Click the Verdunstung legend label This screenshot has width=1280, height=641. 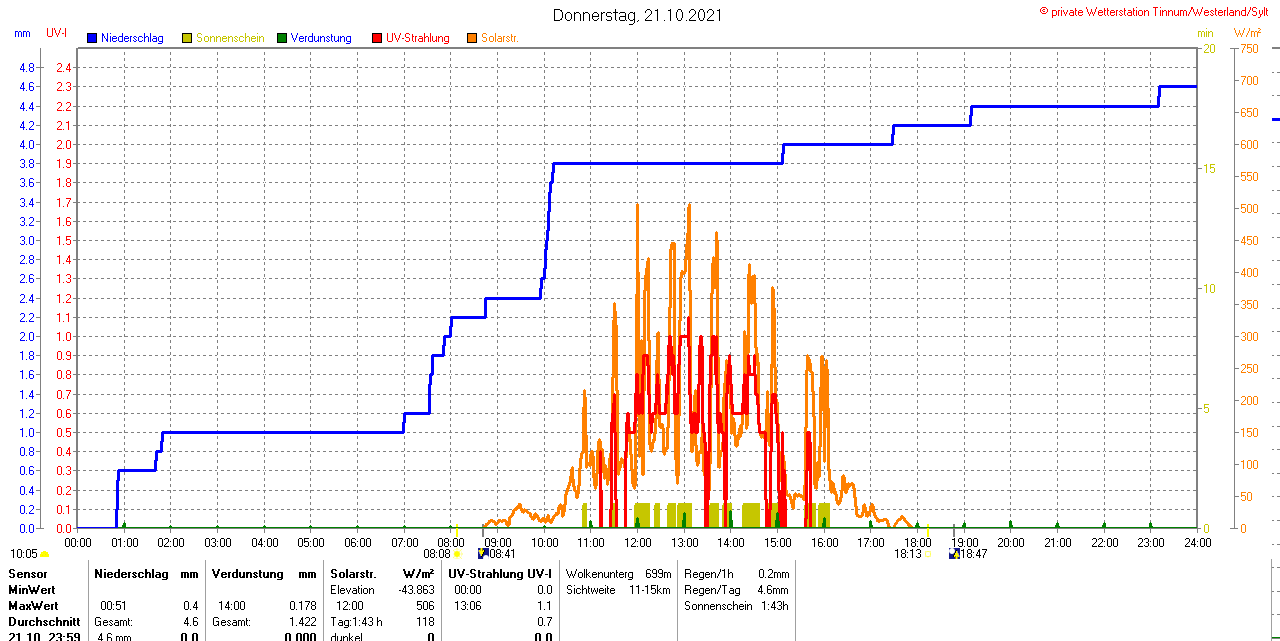pos(321,38)
